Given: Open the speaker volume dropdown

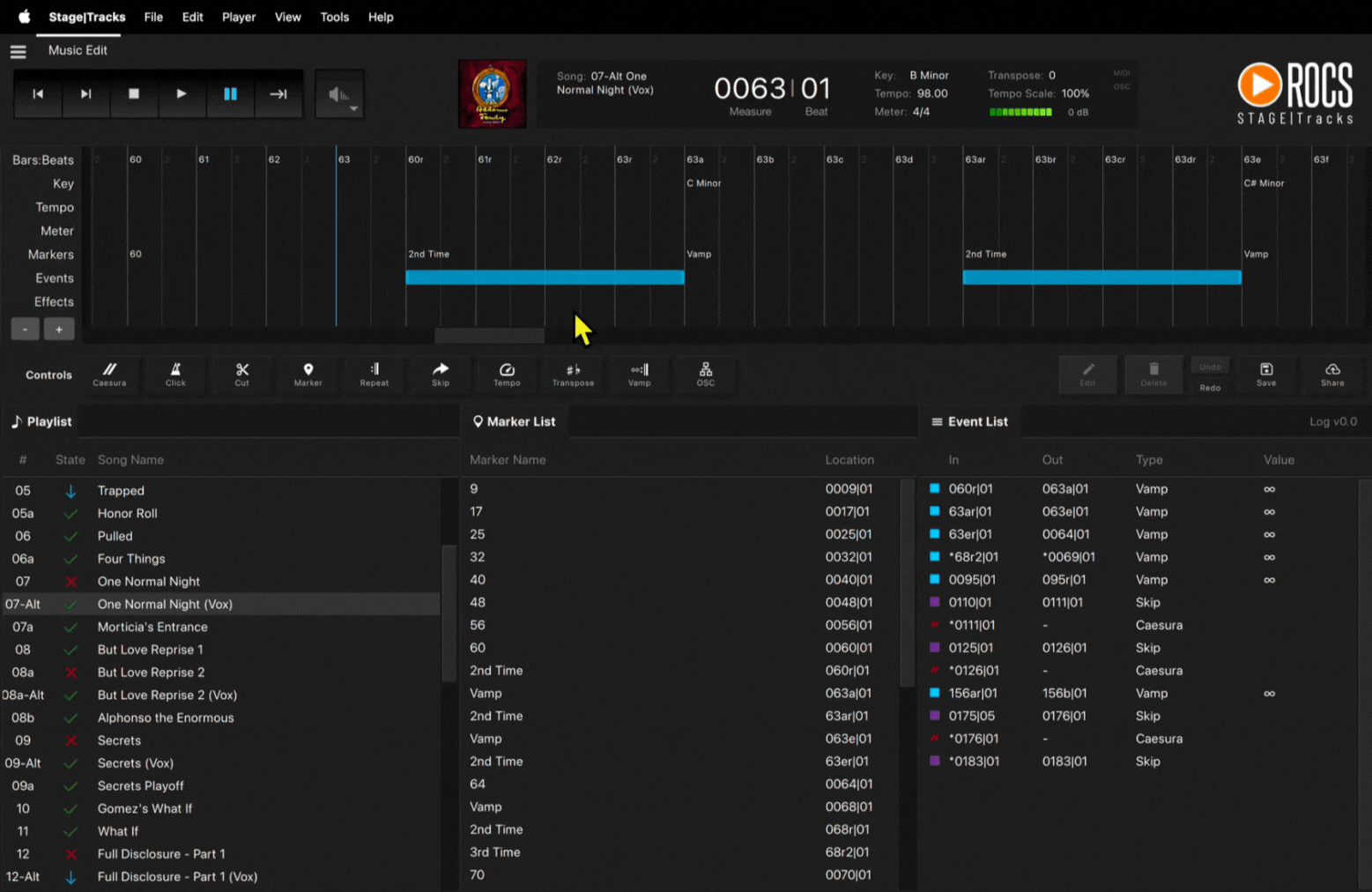Looking at the screenshot, I should [x=340, y=94].
